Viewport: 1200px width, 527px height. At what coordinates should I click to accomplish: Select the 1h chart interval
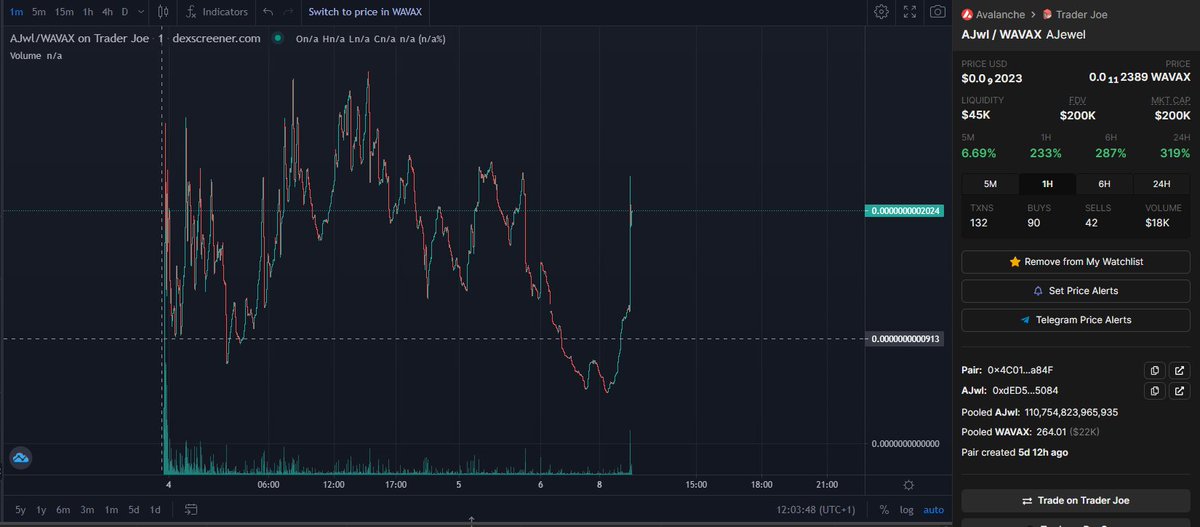click(x=88, y=12)
